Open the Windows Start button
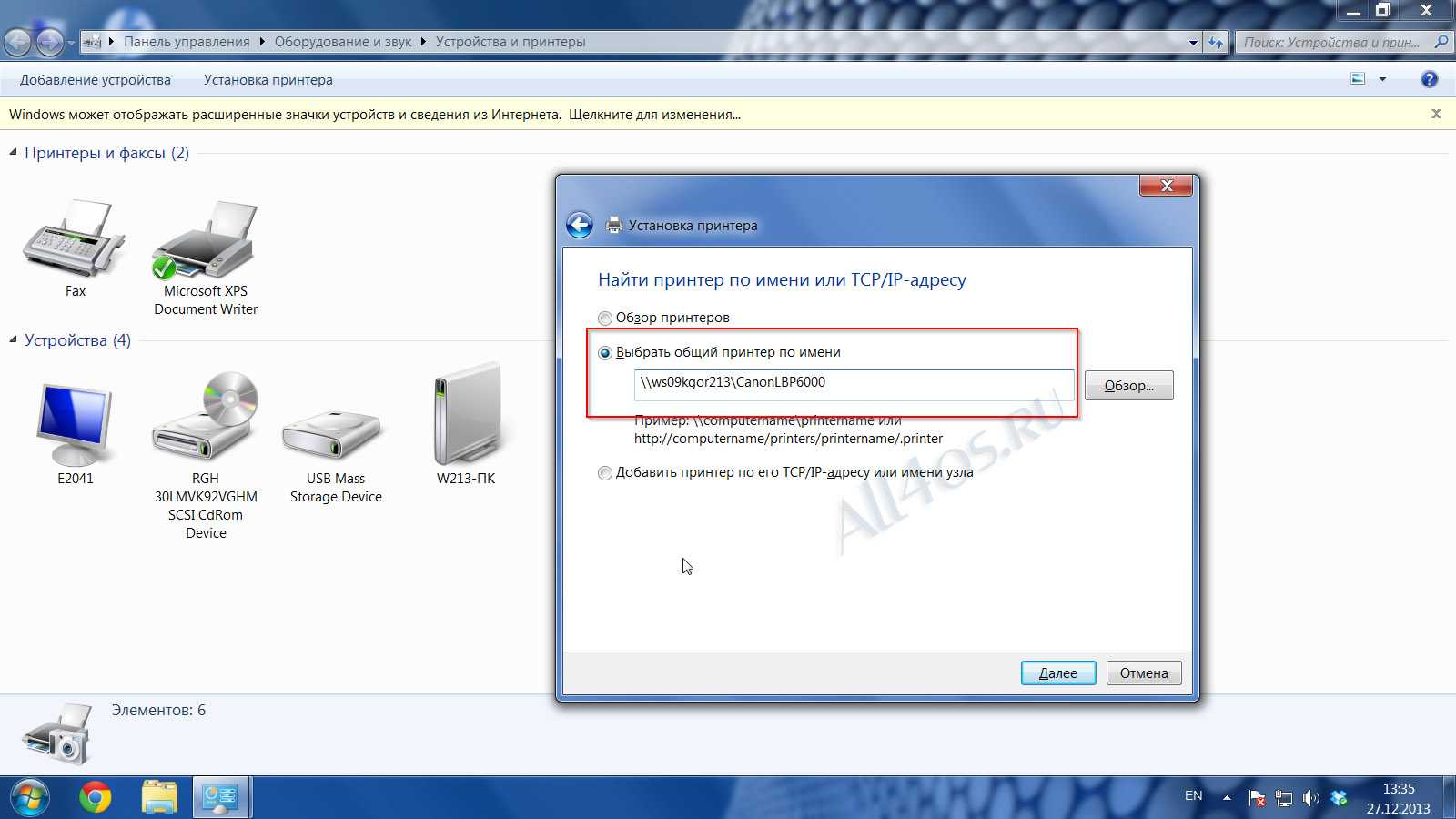Viewport: 1456px width, 819px height. (x=28, y=798)
